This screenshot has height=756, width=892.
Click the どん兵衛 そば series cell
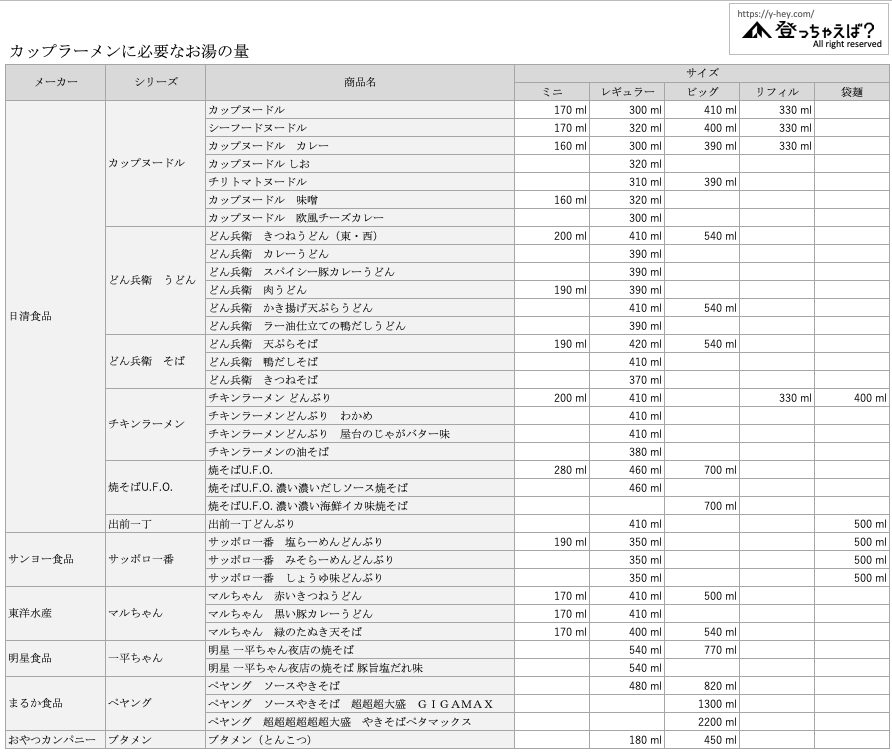156,362
